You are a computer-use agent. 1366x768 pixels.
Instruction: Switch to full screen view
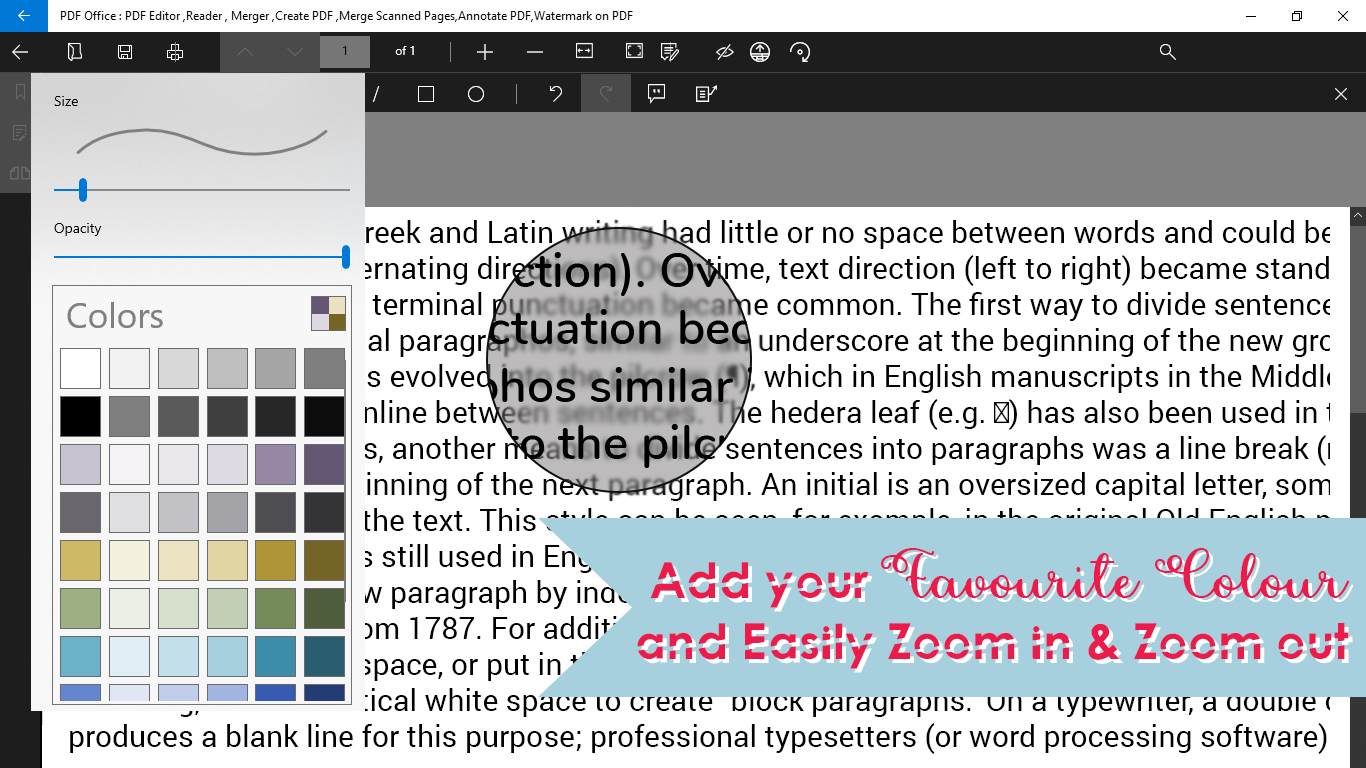pos(634,51)
